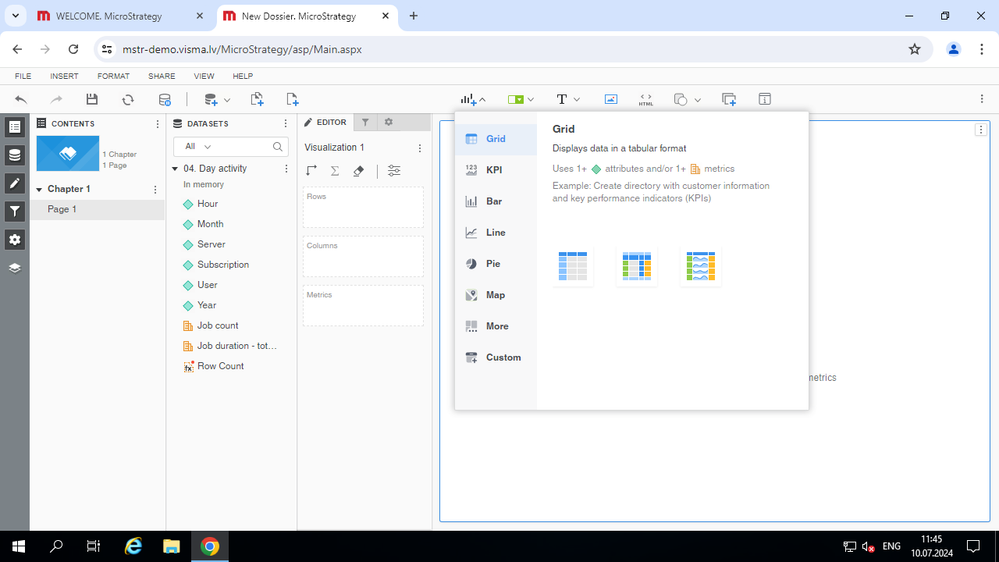Image resolution: width=999 pixels, height=562 pixels.
Task: Open Layers icon in left sidebar
Action: point(15,268)
